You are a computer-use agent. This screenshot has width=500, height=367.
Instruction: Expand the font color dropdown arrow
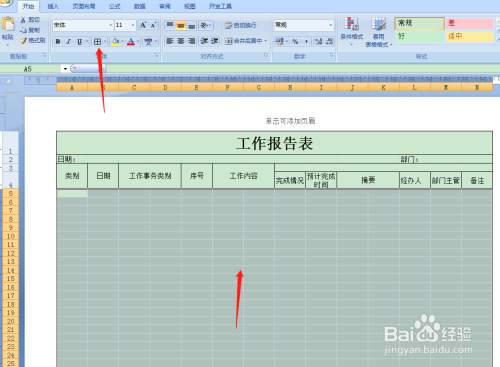138,42
